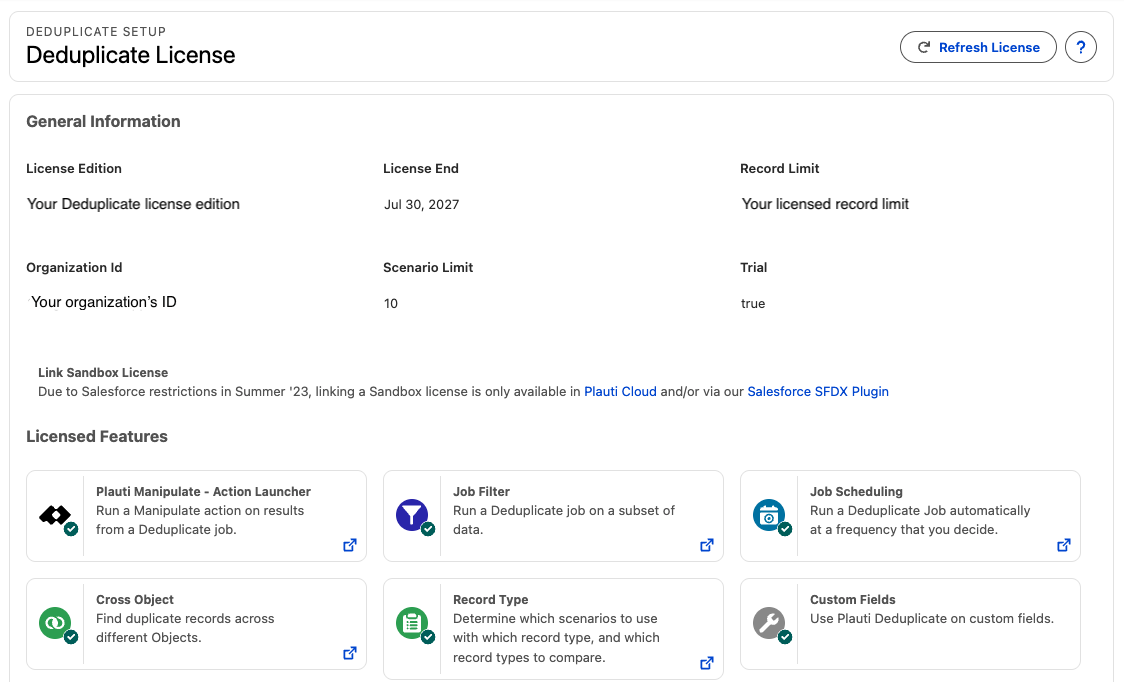
Task: Open help via question mark icon
Action: pos(1080,47)
